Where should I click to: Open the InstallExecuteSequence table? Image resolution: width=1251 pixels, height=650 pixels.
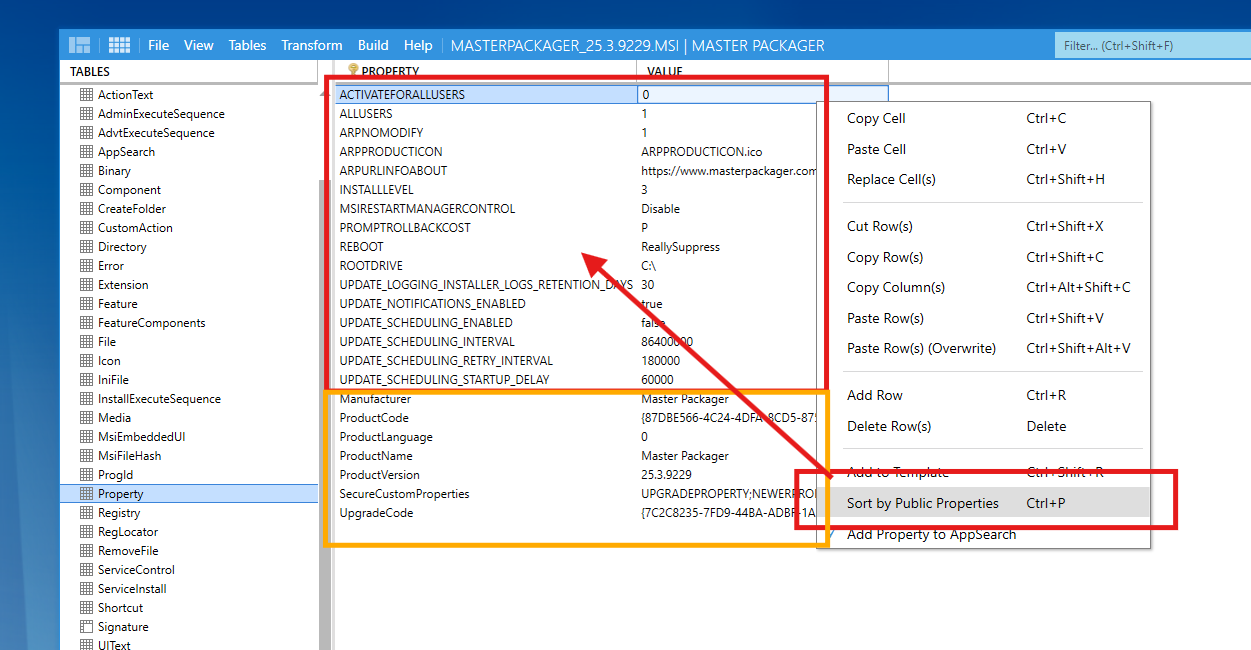159,399
